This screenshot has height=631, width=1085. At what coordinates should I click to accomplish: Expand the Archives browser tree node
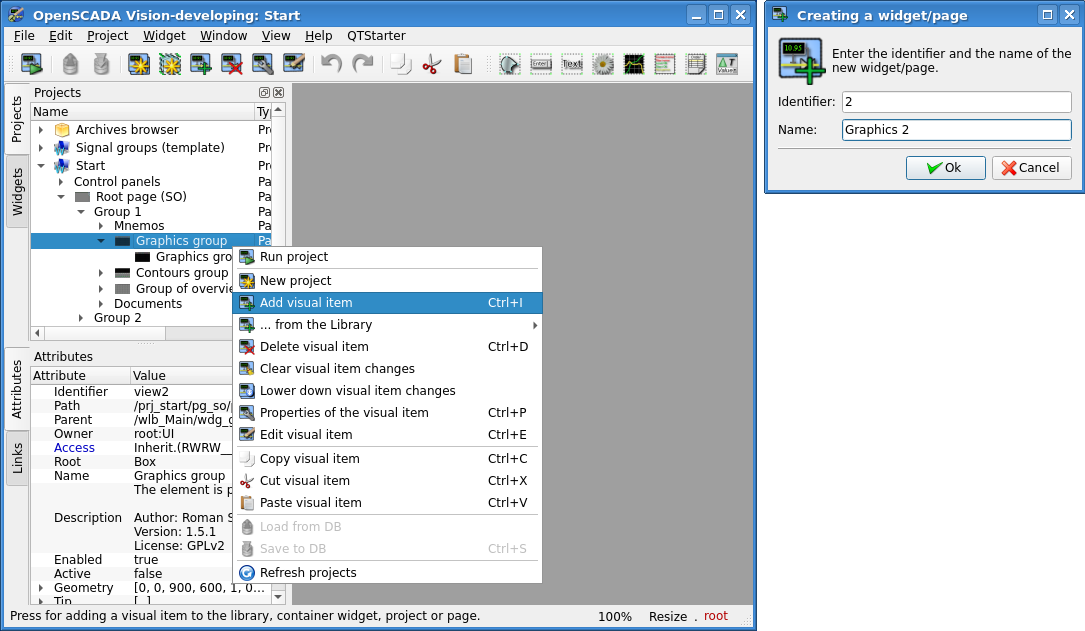point(41,130)
